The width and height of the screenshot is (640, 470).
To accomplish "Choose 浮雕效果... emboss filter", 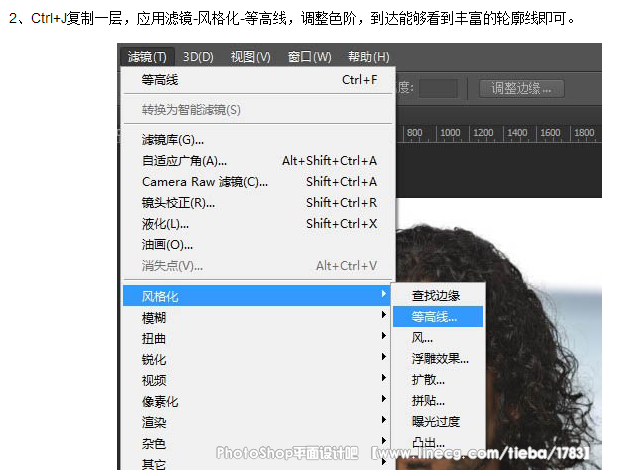I will pos(438,359).
